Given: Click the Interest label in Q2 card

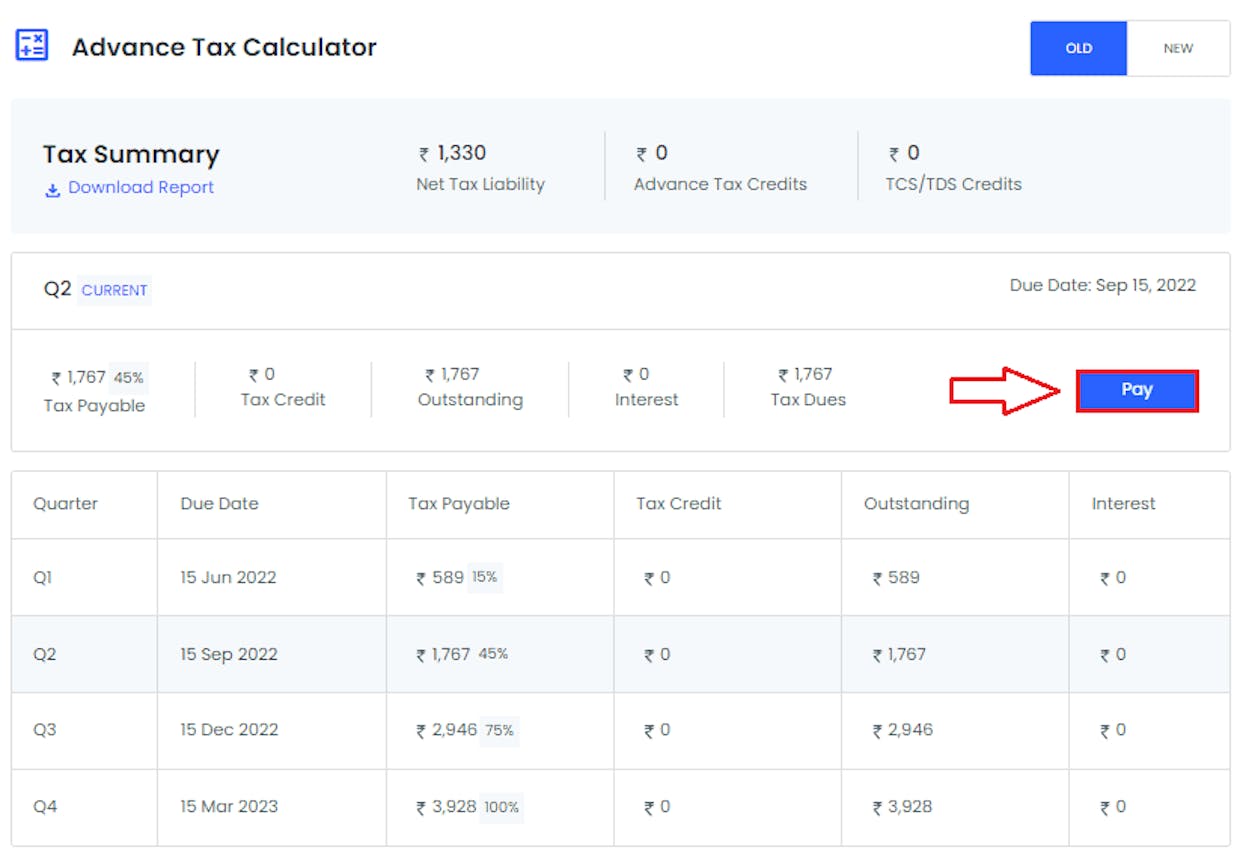Looking at the screenshot, I should [646, 399].
